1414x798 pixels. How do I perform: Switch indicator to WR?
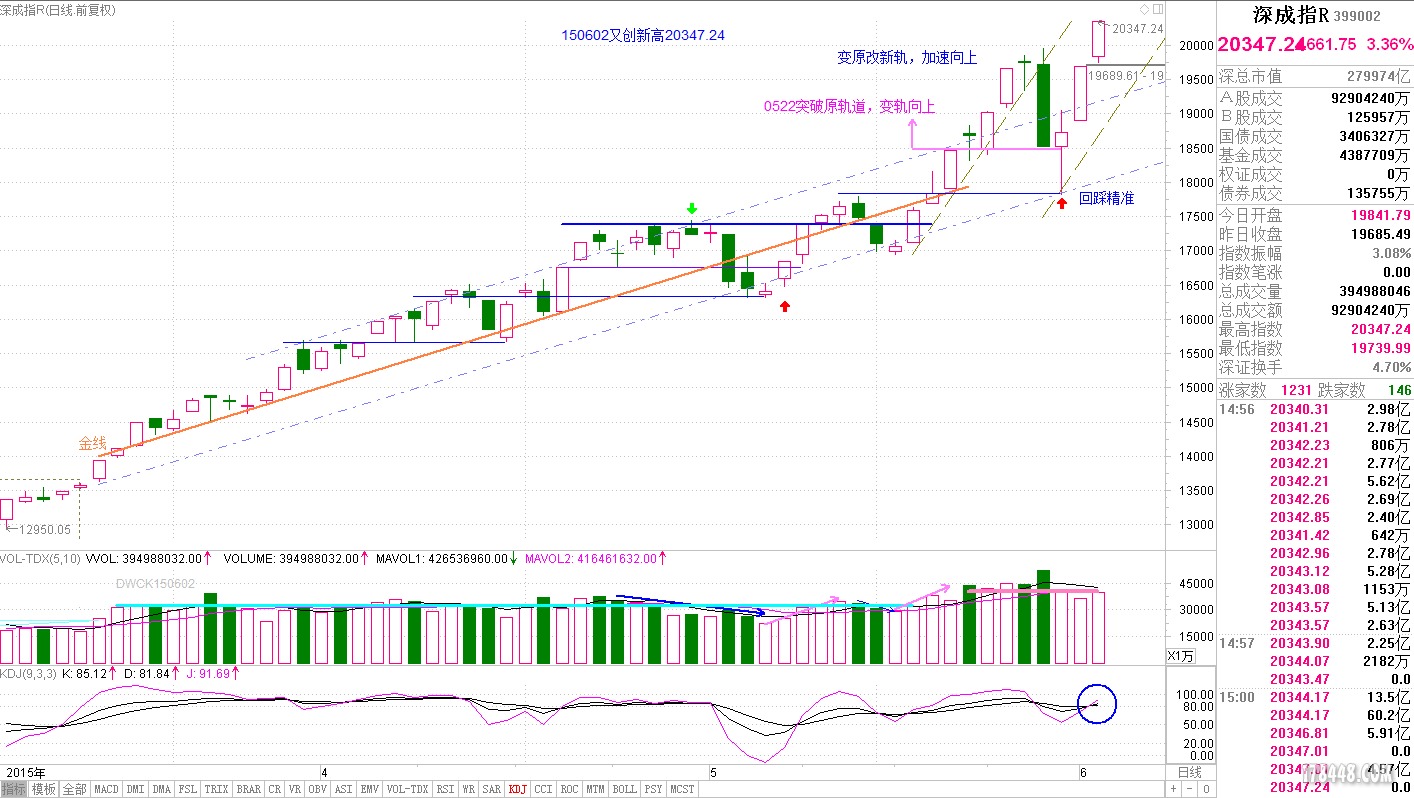(469, 789)
